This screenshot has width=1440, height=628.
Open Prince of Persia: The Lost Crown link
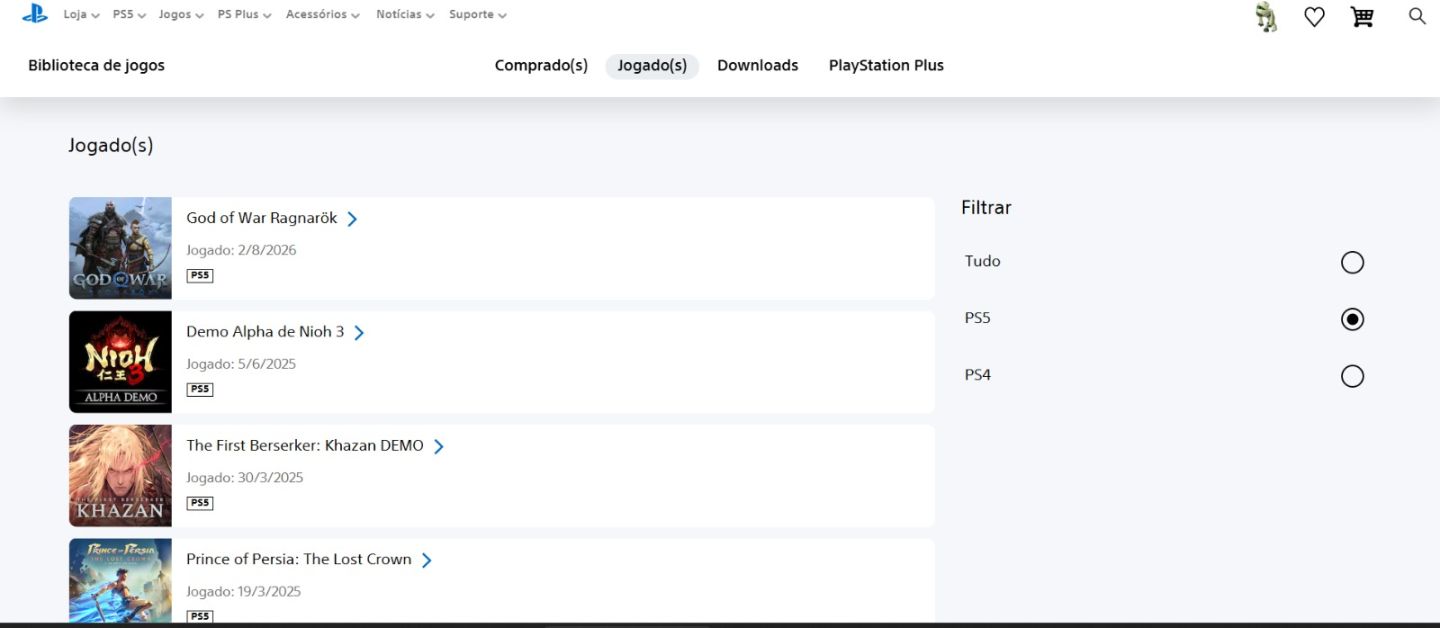coord(299,560)
